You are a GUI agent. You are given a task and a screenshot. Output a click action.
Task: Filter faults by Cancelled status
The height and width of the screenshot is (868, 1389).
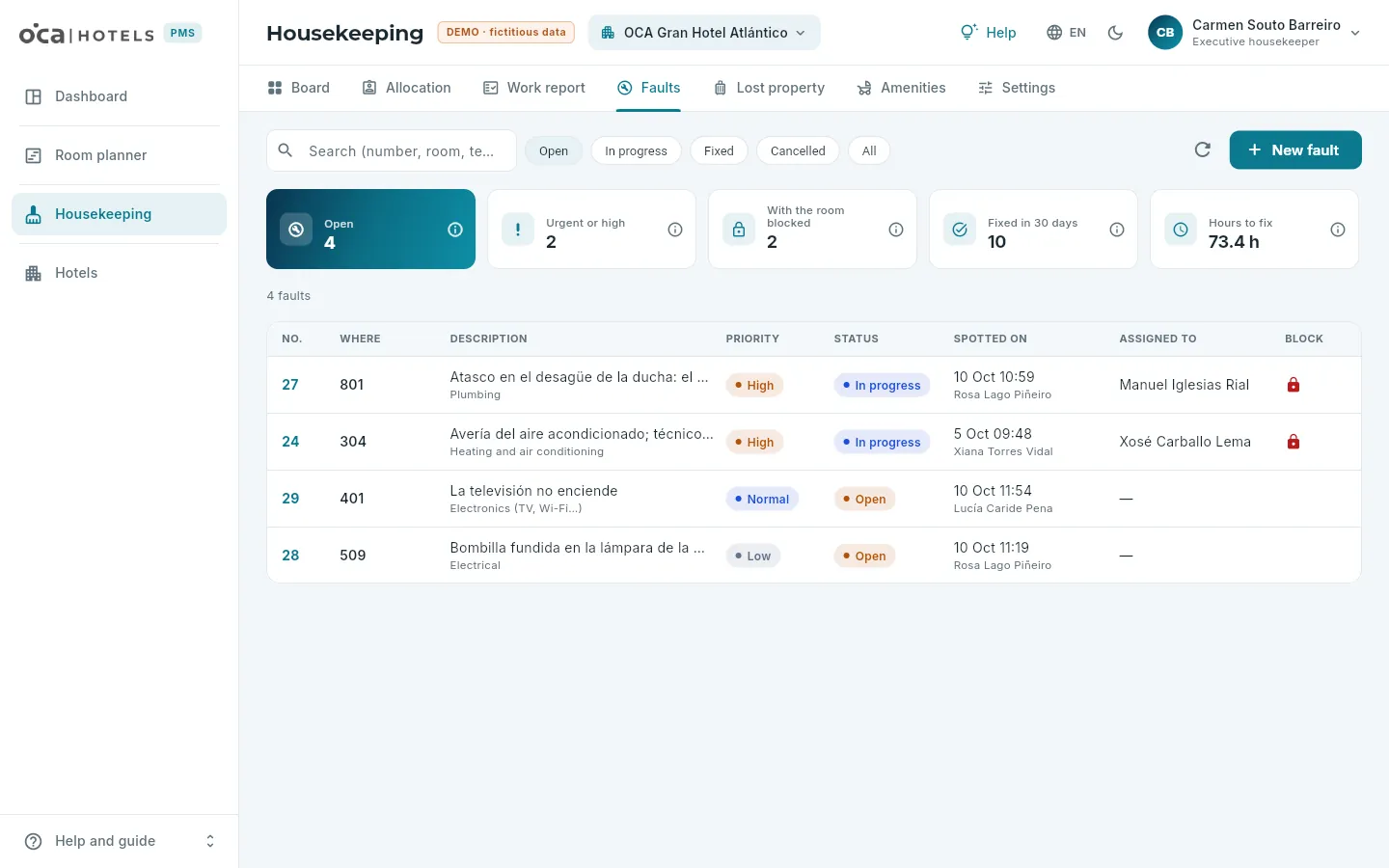(798, 150)
